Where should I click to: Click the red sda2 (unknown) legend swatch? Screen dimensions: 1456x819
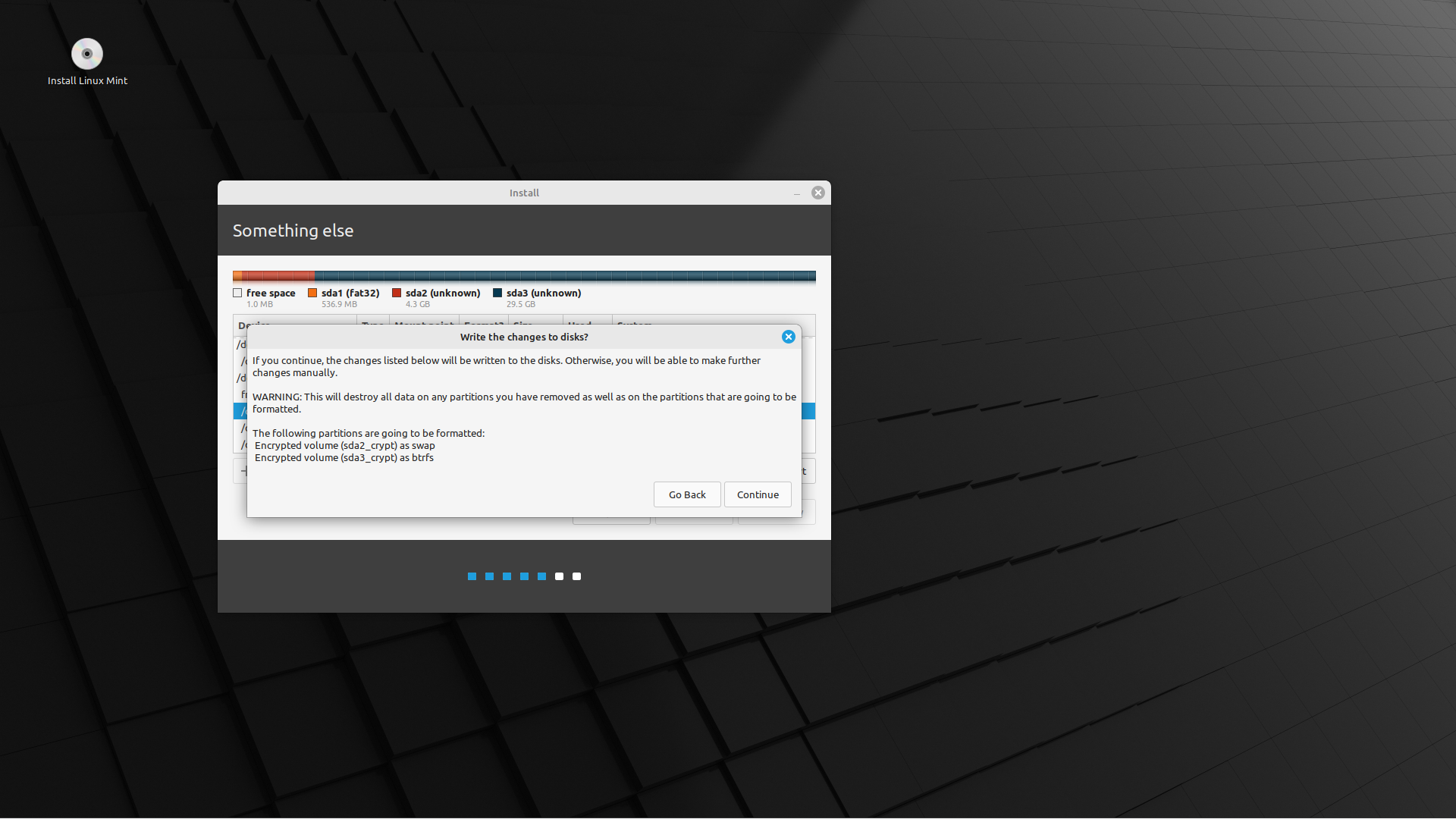tap(397, 293)
